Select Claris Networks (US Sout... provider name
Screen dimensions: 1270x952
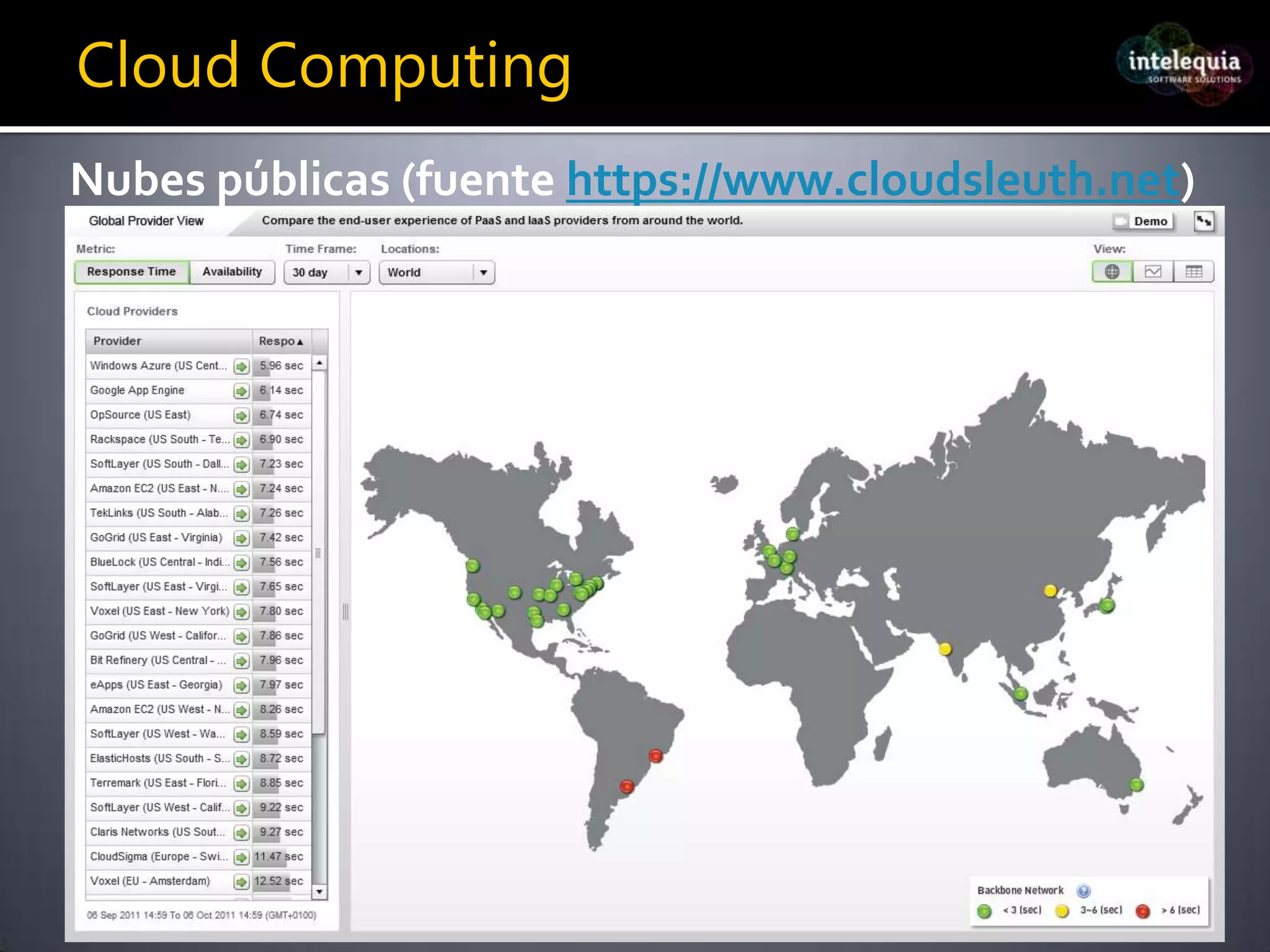[158, 832]
